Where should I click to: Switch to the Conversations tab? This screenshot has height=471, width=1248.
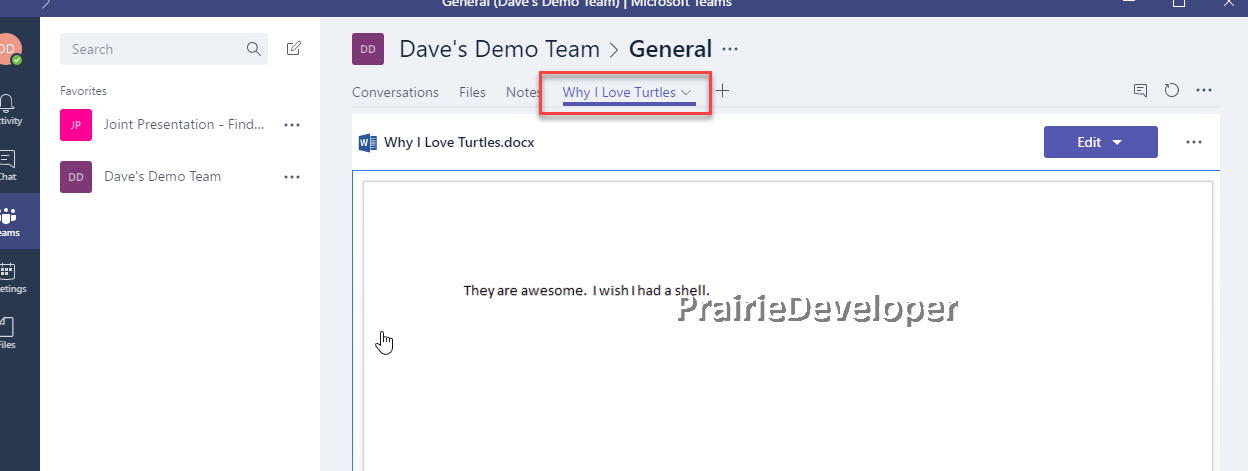(395, 92)
